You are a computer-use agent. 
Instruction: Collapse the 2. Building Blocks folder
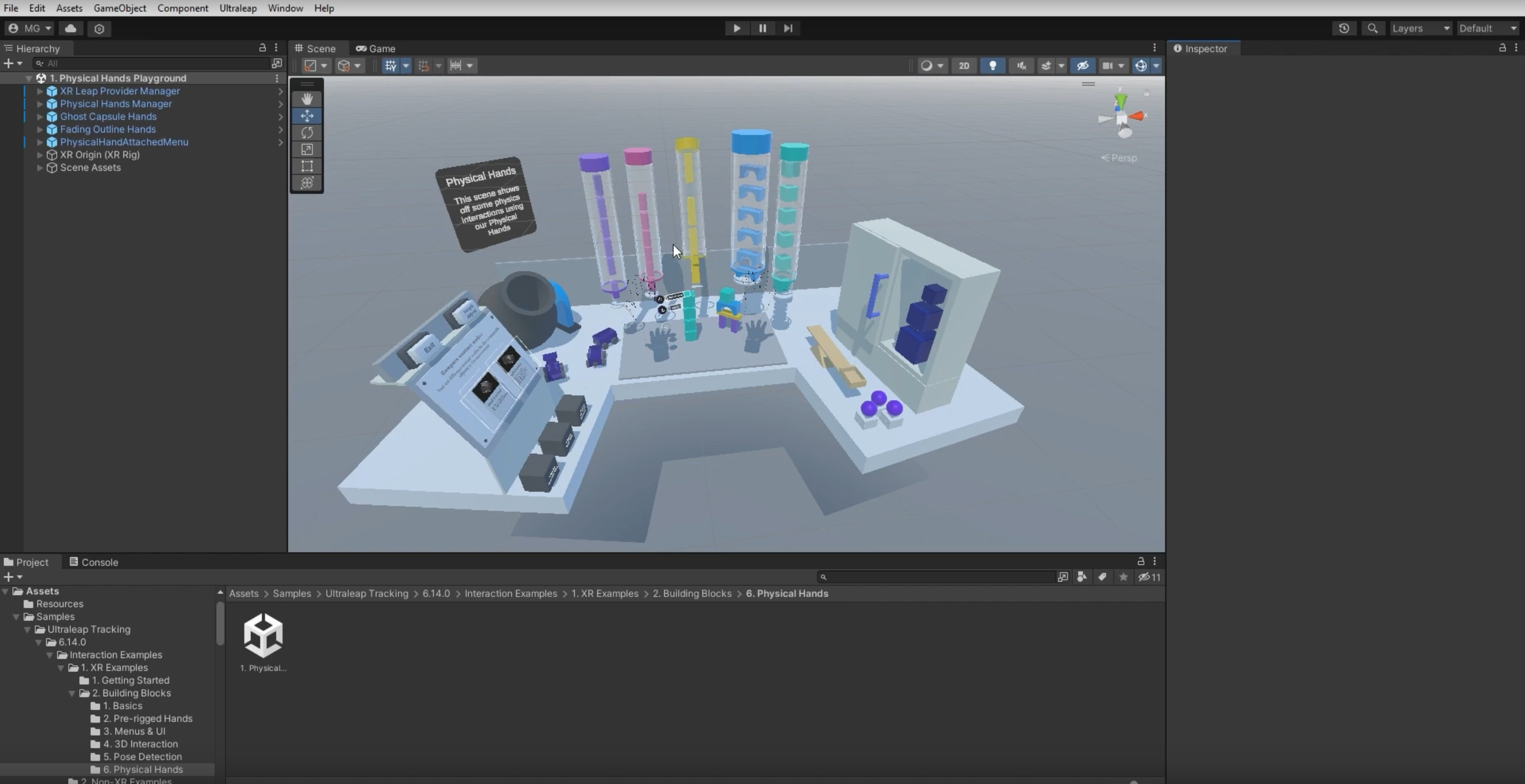point(72,693)
